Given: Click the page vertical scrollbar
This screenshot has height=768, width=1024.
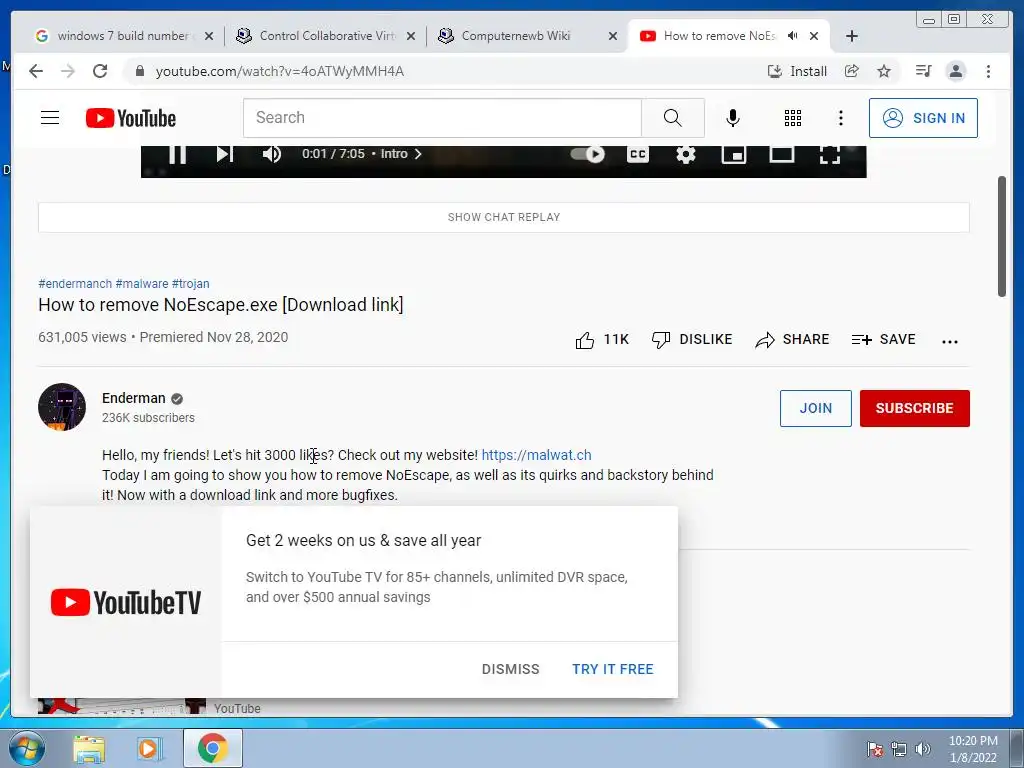Looking at the screenshot, I should [x=1002, y=236].
